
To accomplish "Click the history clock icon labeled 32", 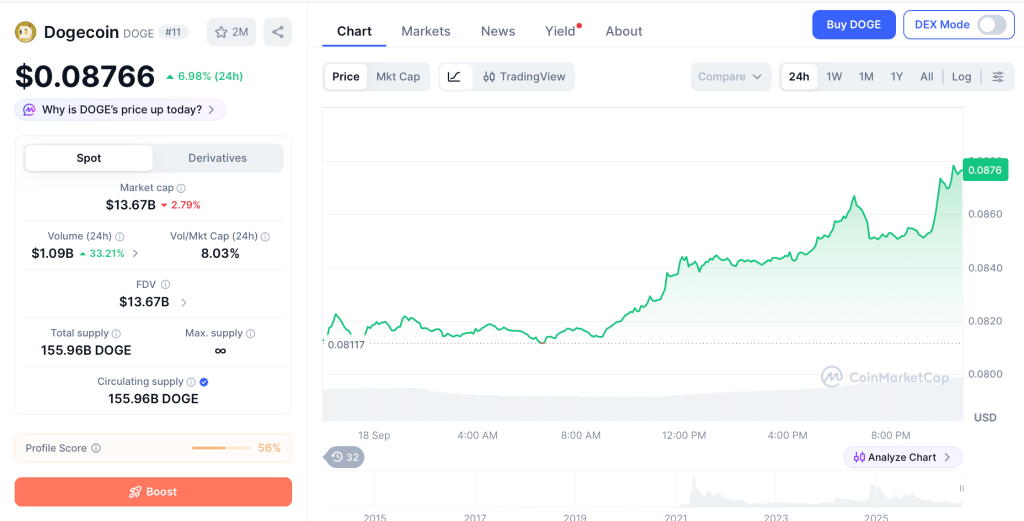I will coord(345,457).
